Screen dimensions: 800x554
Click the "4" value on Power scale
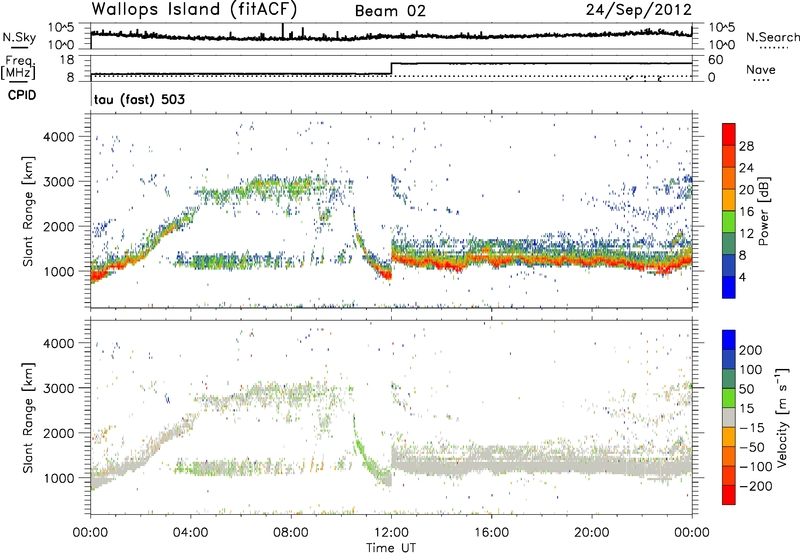pyautogui.click(x=743, y=277)
